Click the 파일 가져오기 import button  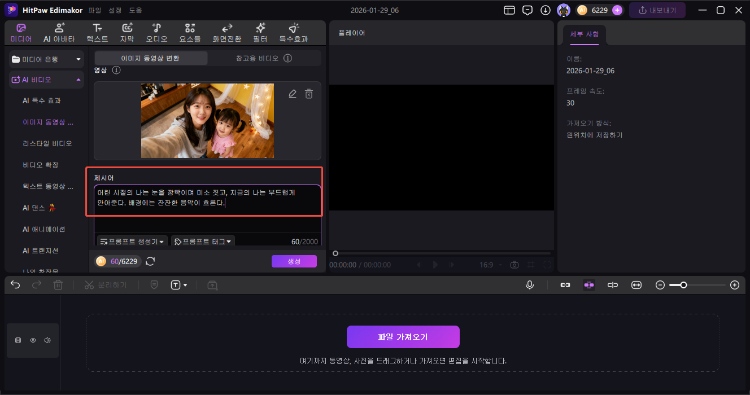pyautogui.click(x=403, y=337)
